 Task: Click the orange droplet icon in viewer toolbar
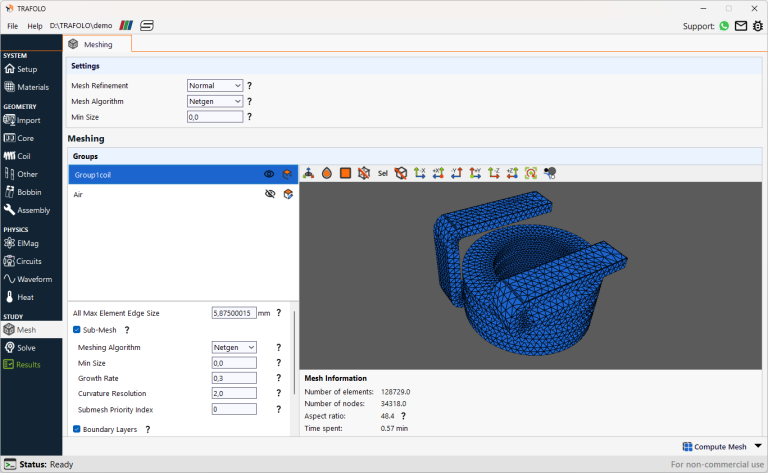pyautogui.click(x=327, y=173)
